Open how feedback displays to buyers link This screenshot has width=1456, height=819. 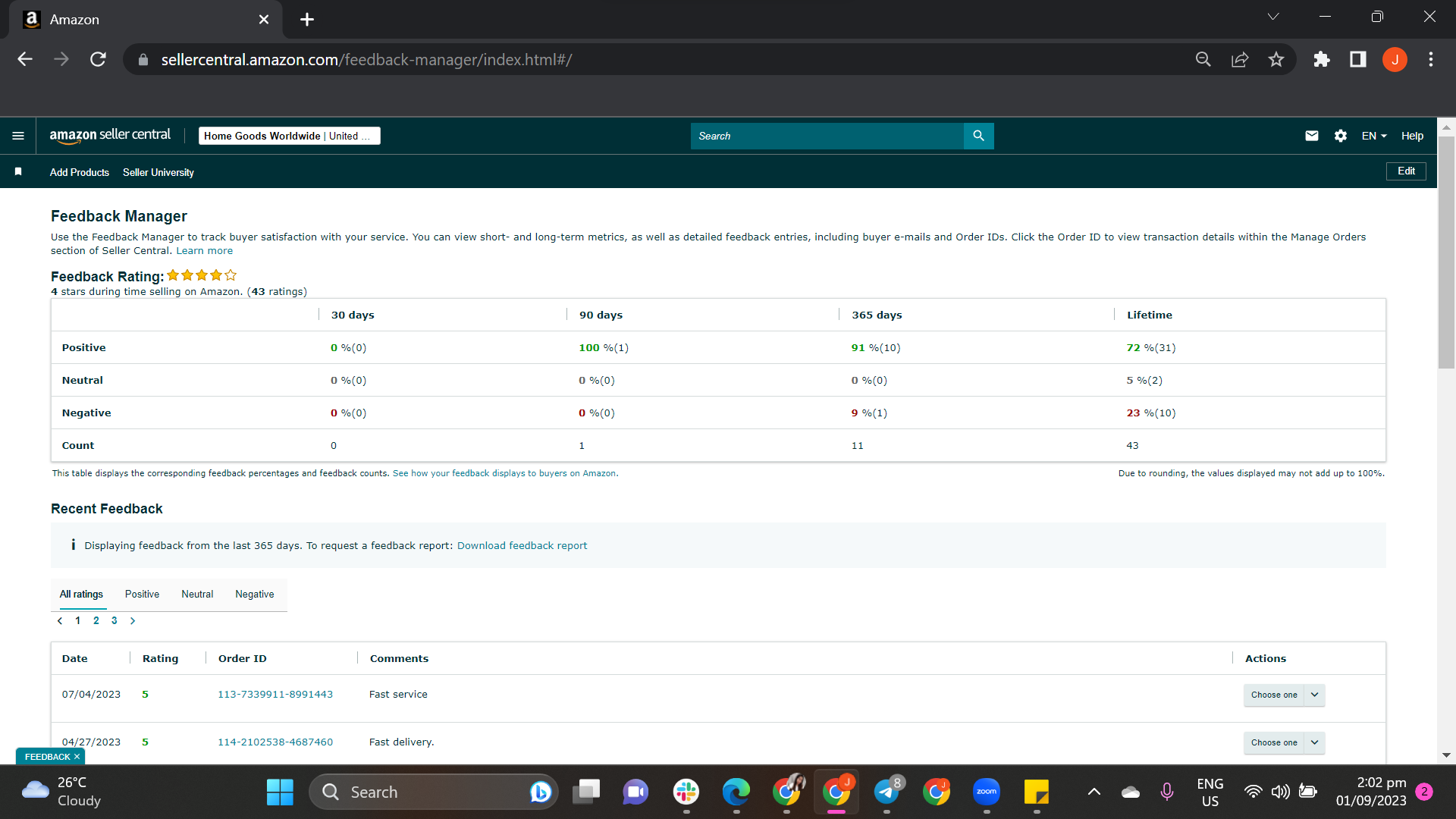(504, 473)
